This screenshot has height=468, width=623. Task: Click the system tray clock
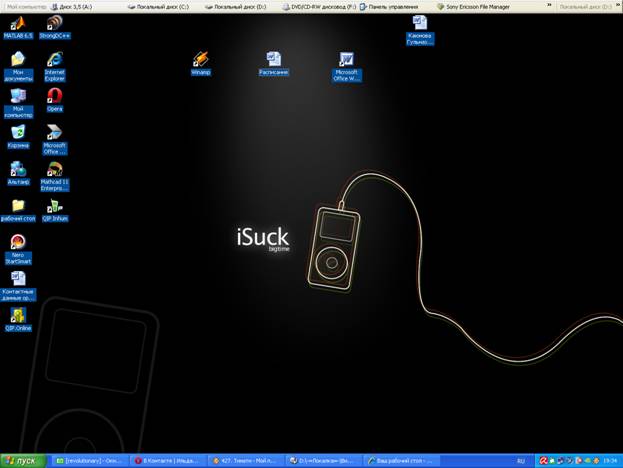coord(610,461)
